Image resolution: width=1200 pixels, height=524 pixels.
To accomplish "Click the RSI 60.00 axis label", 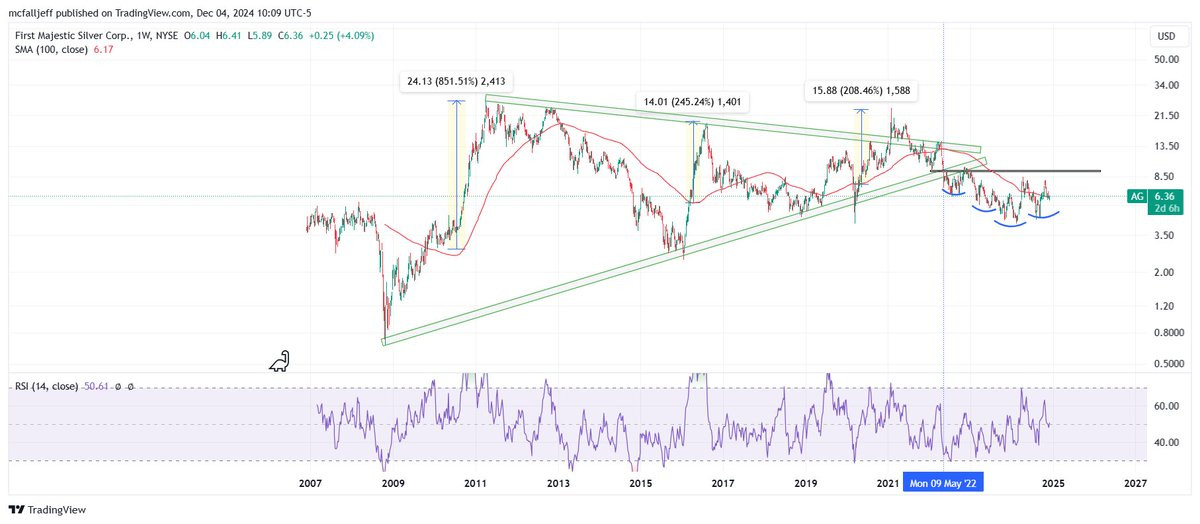I will click(x=1166, y=406).
